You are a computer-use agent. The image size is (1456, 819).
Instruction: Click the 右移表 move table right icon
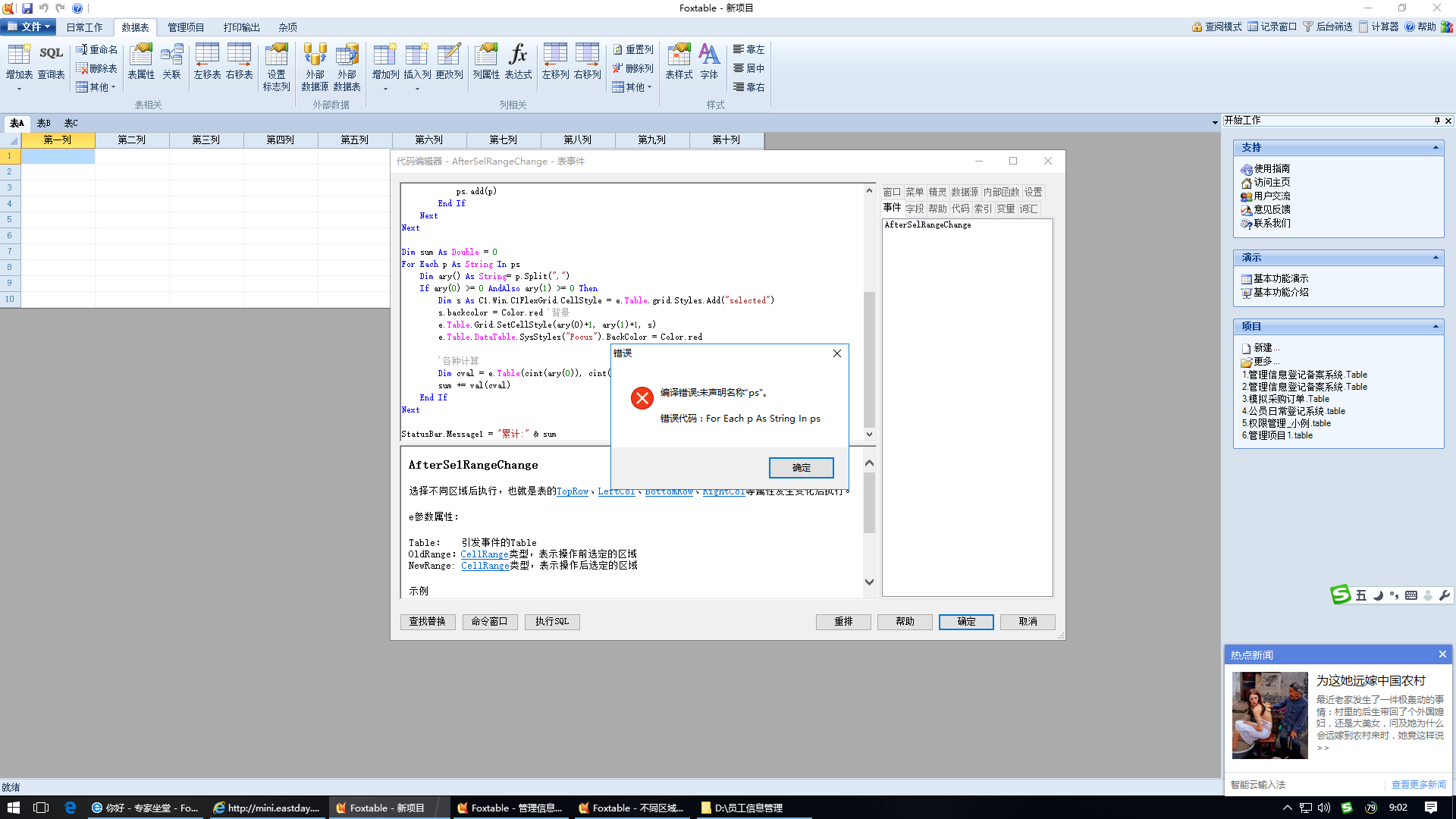click(x=239, y=61)
